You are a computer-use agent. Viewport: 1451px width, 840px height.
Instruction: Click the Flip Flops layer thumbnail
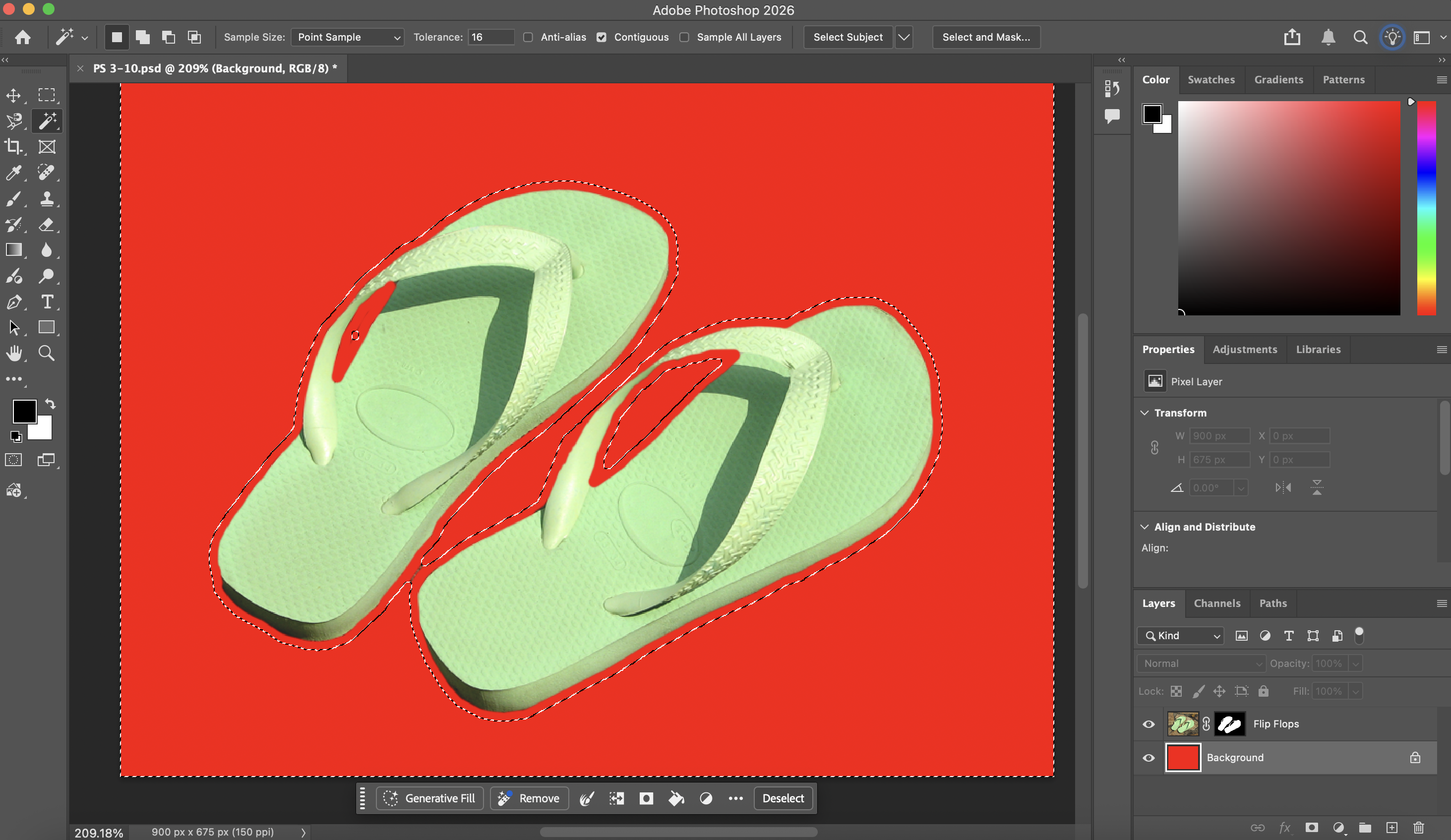(x=1183, y=723)
